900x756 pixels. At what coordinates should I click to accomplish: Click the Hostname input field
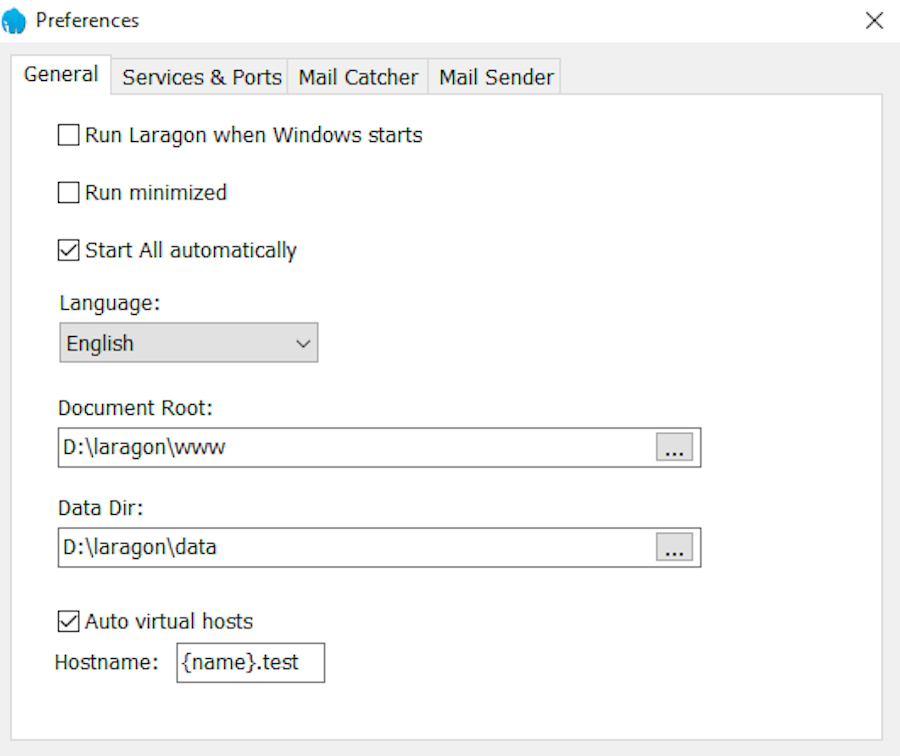251,662
